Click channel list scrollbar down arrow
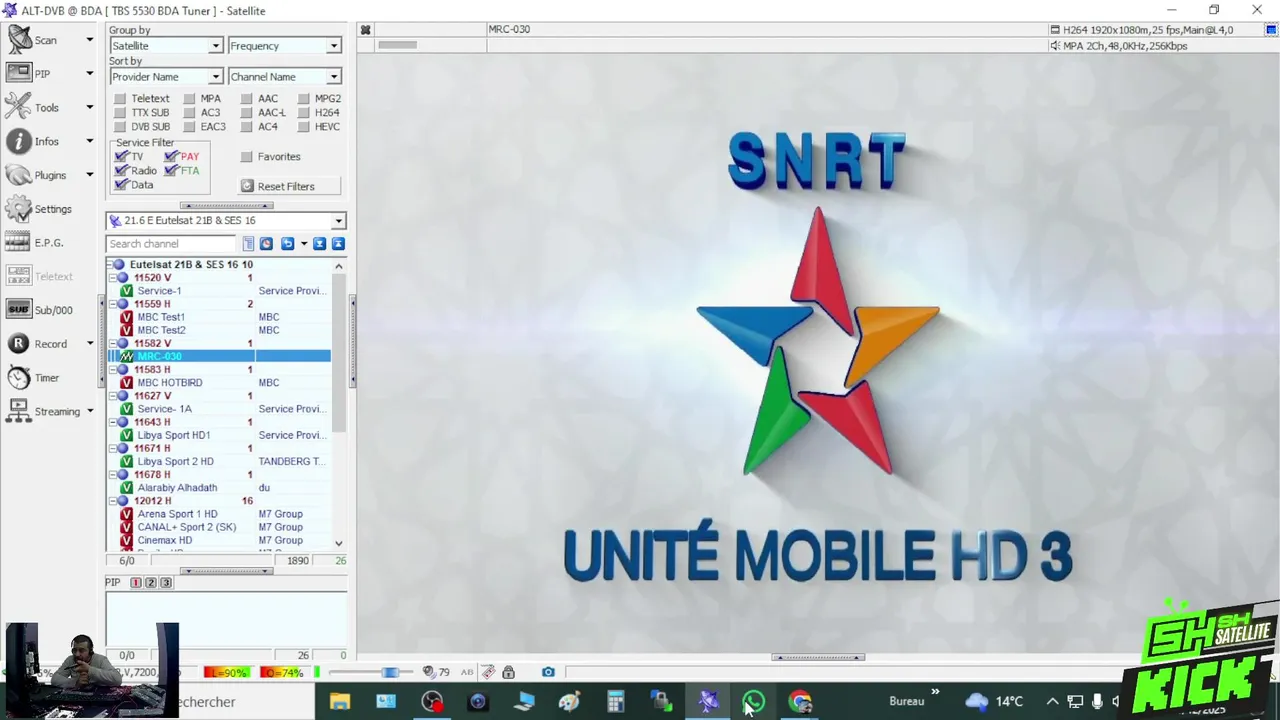The width and height of the screenshot is (1280, 720). (x=339, y=543)
